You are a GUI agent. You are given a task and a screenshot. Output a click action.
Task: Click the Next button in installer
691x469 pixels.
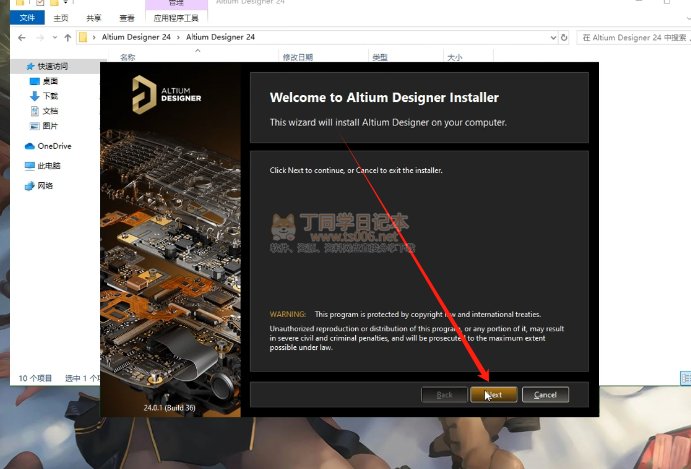coord(494,395)
